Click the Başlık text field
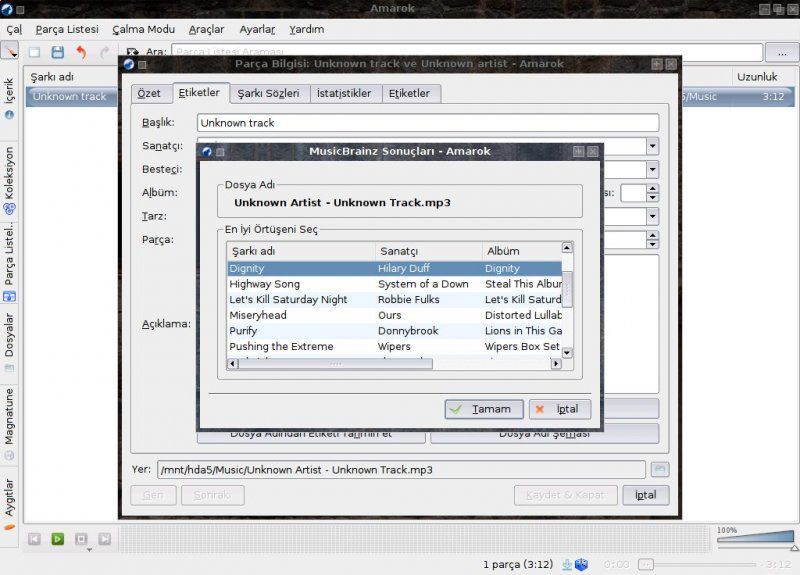 coord(427,123)
